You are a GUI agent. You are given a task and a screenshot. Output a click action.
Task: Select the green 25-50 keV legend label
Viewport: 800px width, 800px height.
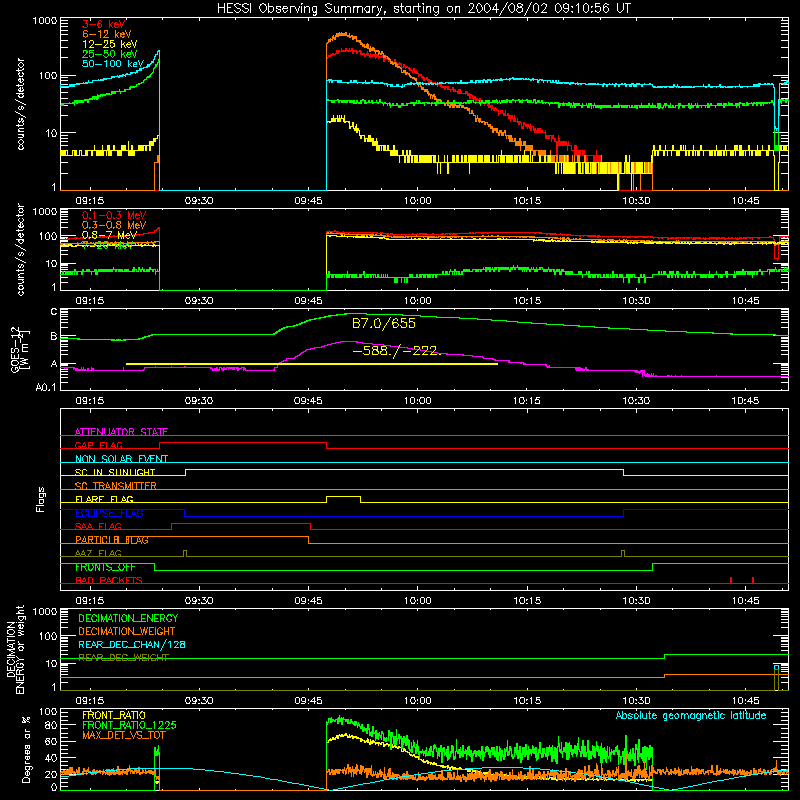click(x=109, y=54)
